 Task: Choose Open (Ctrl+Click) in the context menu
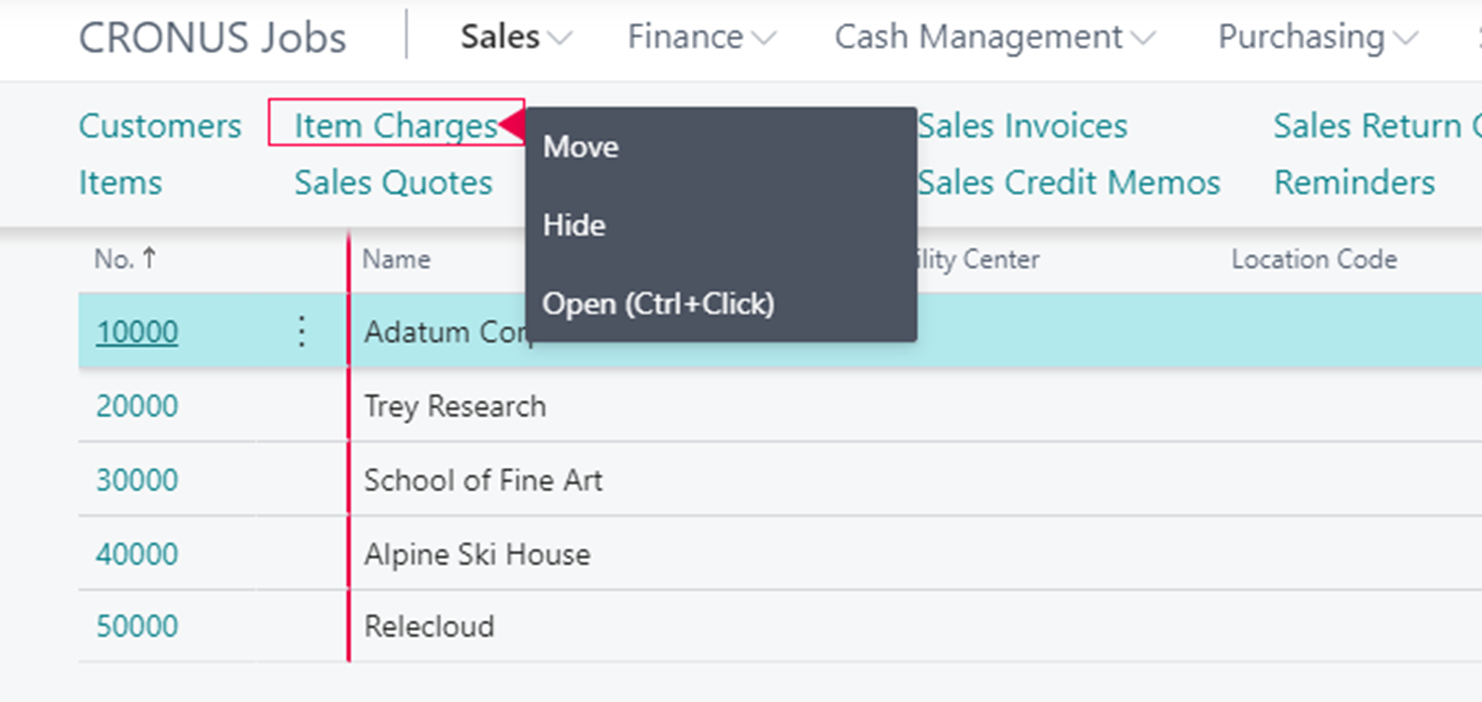(x=658, y=303)
